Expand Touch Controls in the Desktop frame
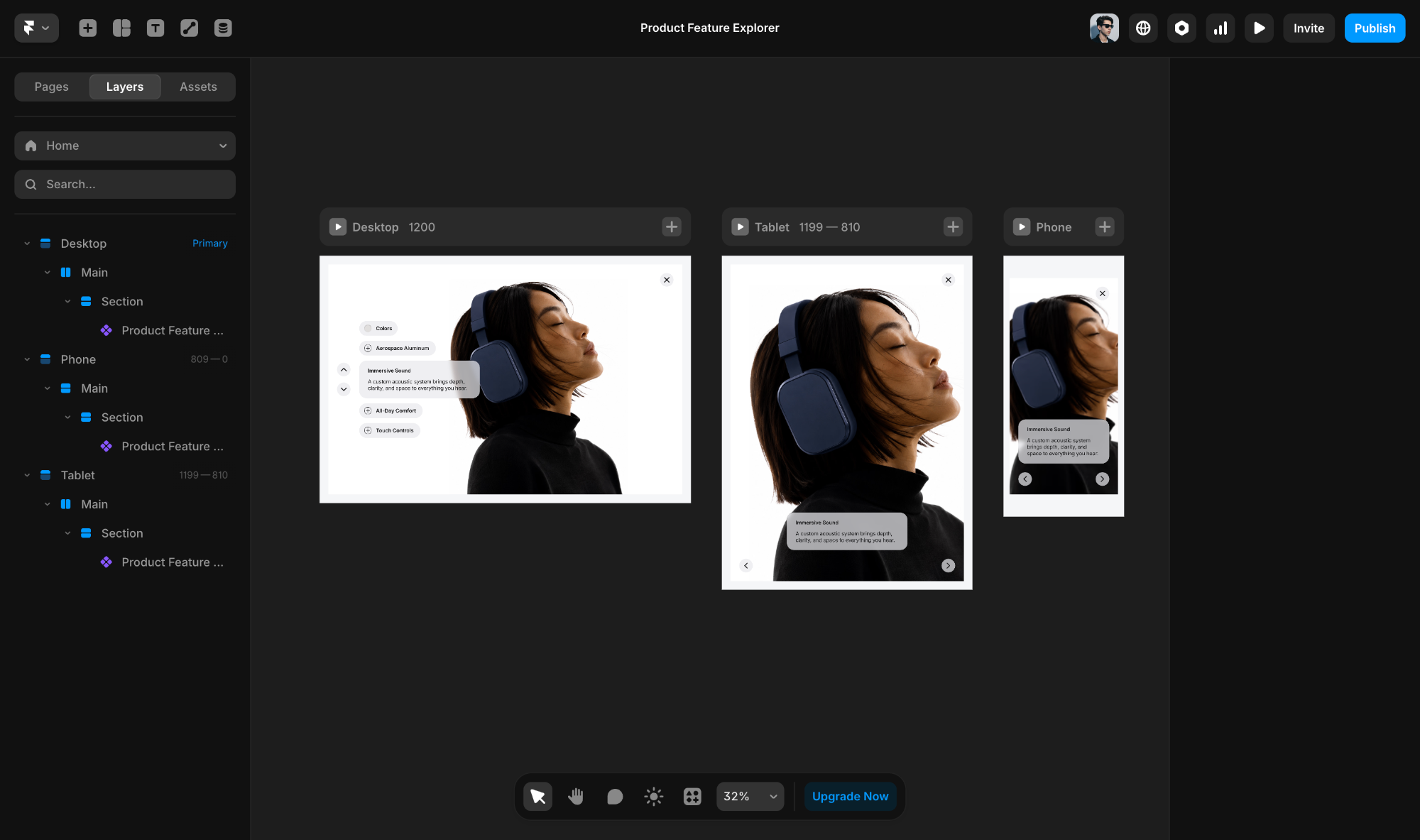 tap(389, 430)
